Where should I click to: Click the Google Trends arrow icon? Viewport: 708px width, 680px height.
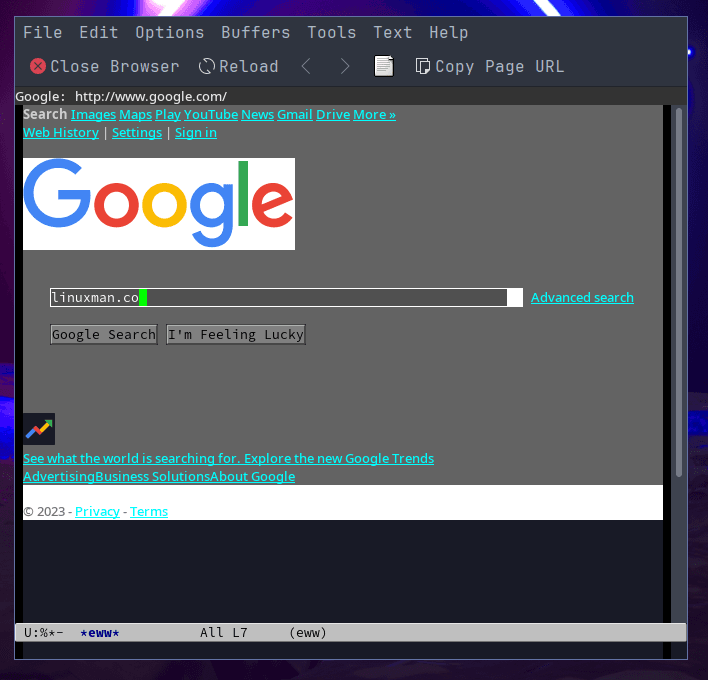[x=39, y=428]
